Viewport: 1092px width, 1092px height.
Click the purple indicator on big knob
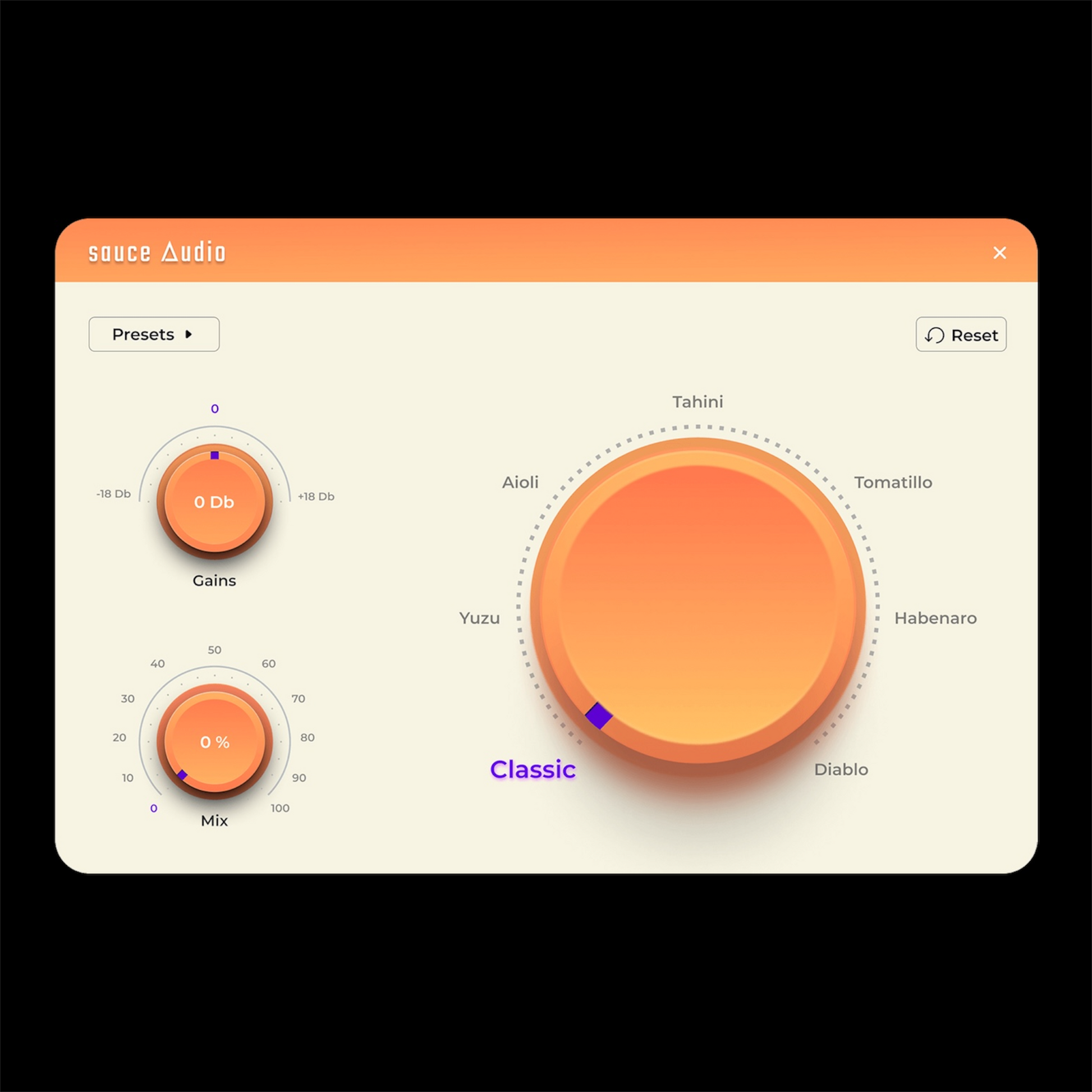[x=599, y=716]
